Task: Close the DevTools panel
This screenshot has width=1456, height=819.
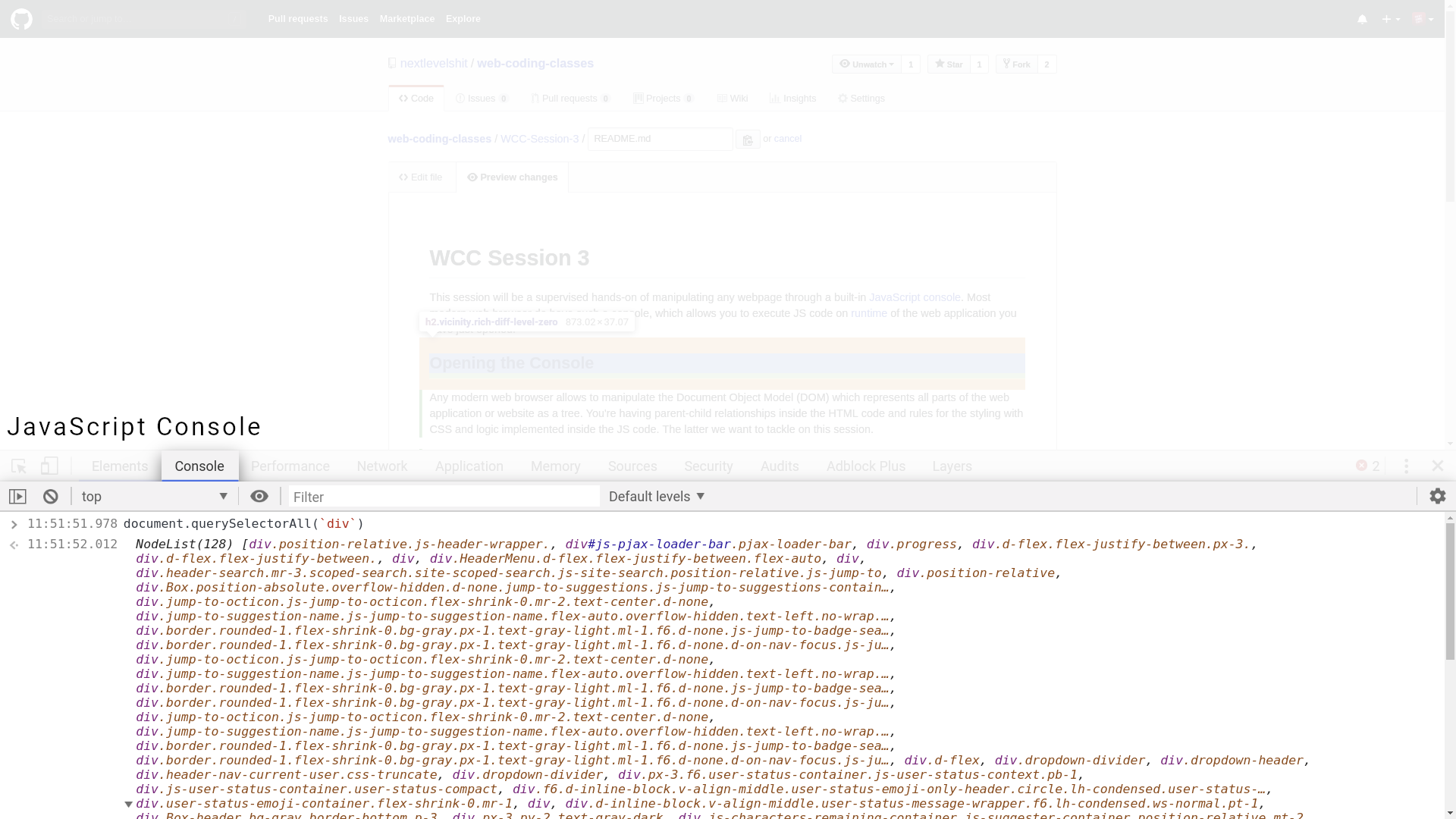Action: click(1437, 466)
